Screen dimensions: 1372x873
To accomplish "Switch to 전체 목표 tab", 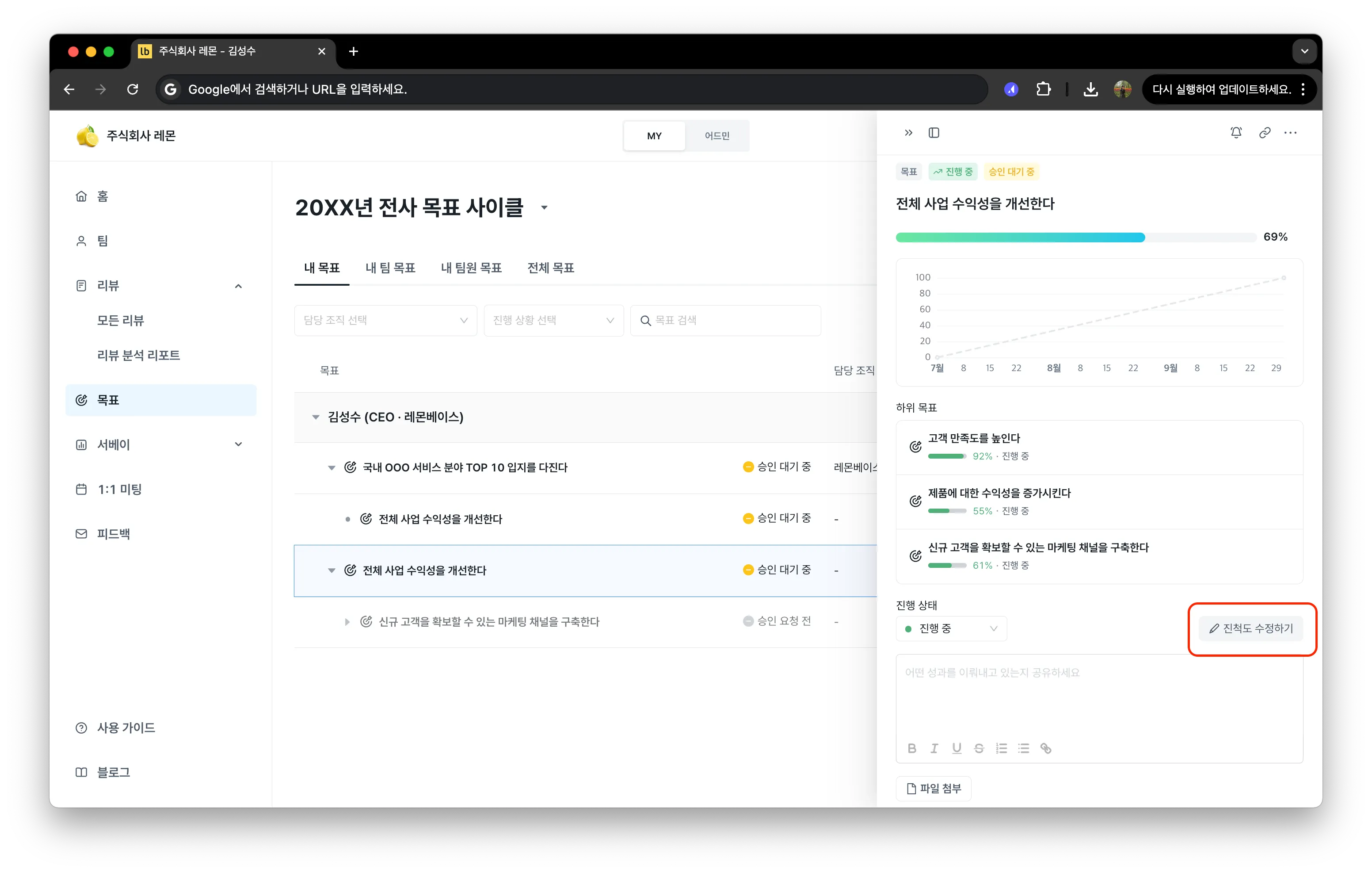I will [x=550, y=268].
